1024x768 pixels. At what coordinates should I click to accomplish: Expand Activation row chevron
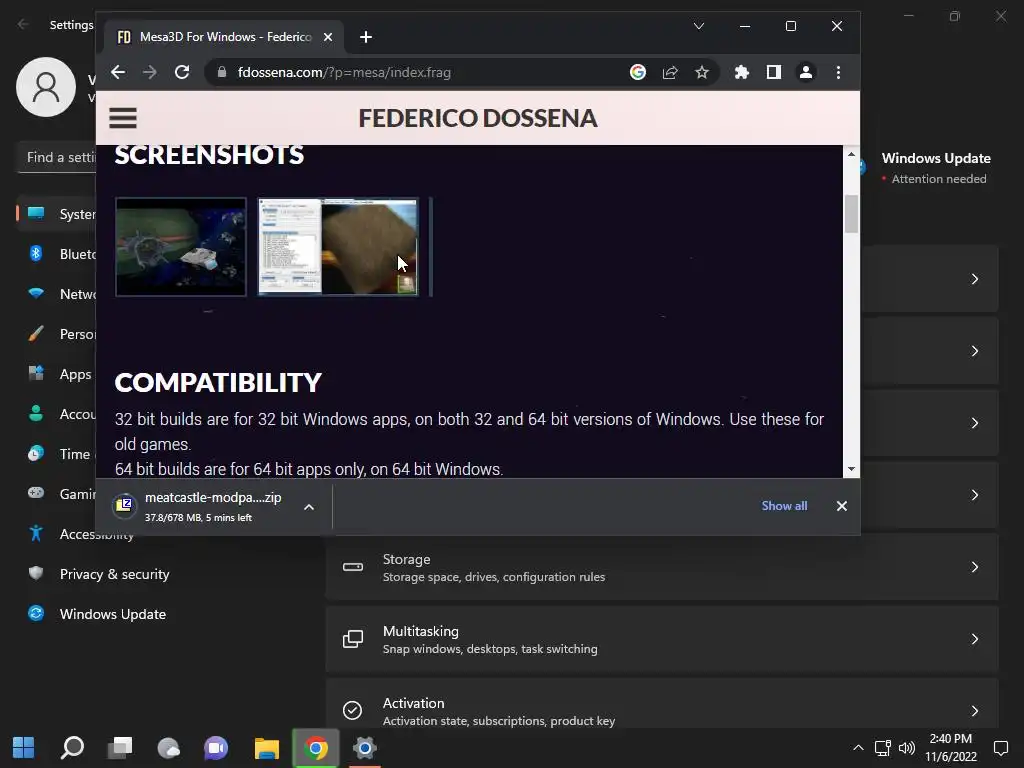974,711
